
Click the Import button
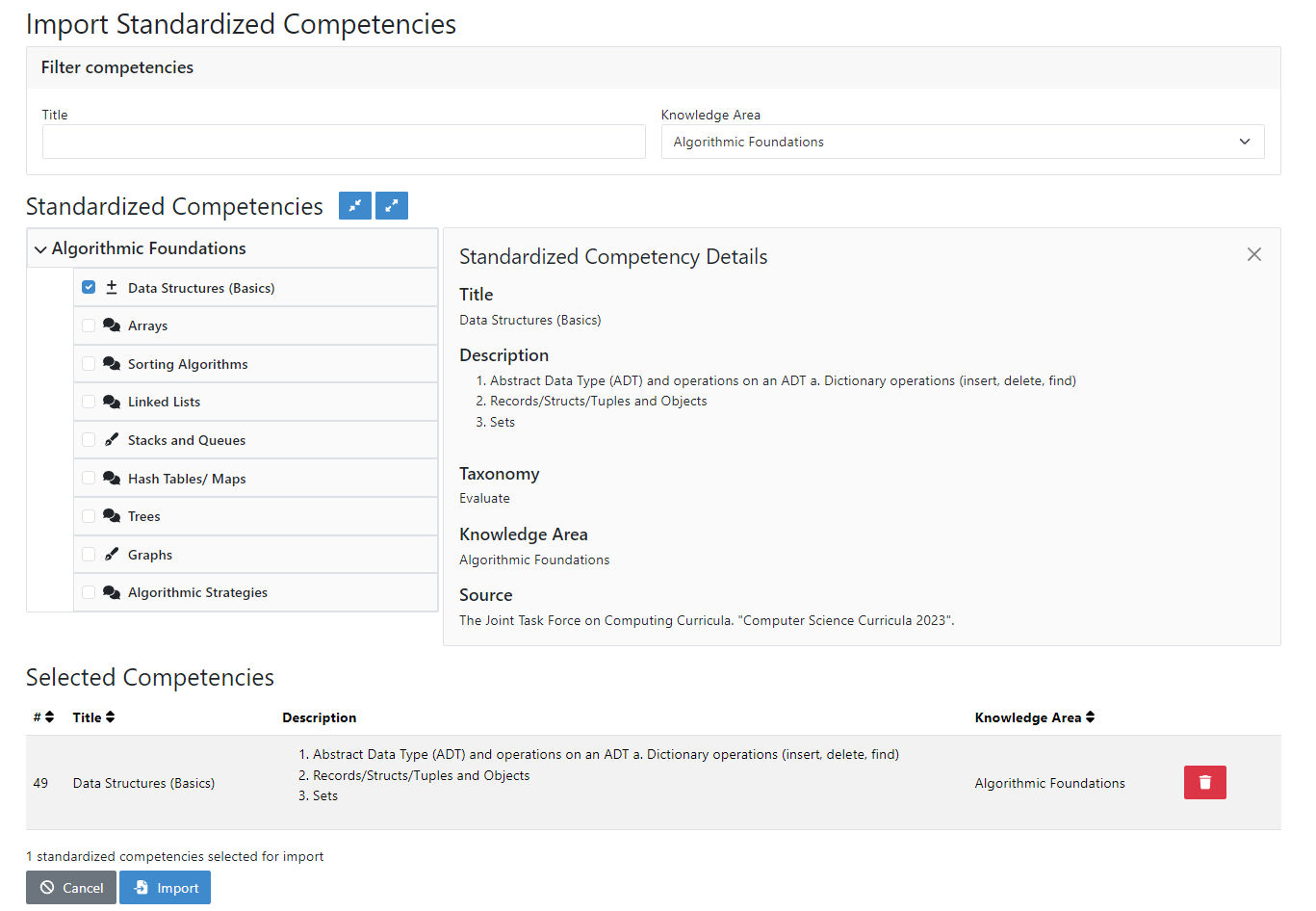[165, 887]
